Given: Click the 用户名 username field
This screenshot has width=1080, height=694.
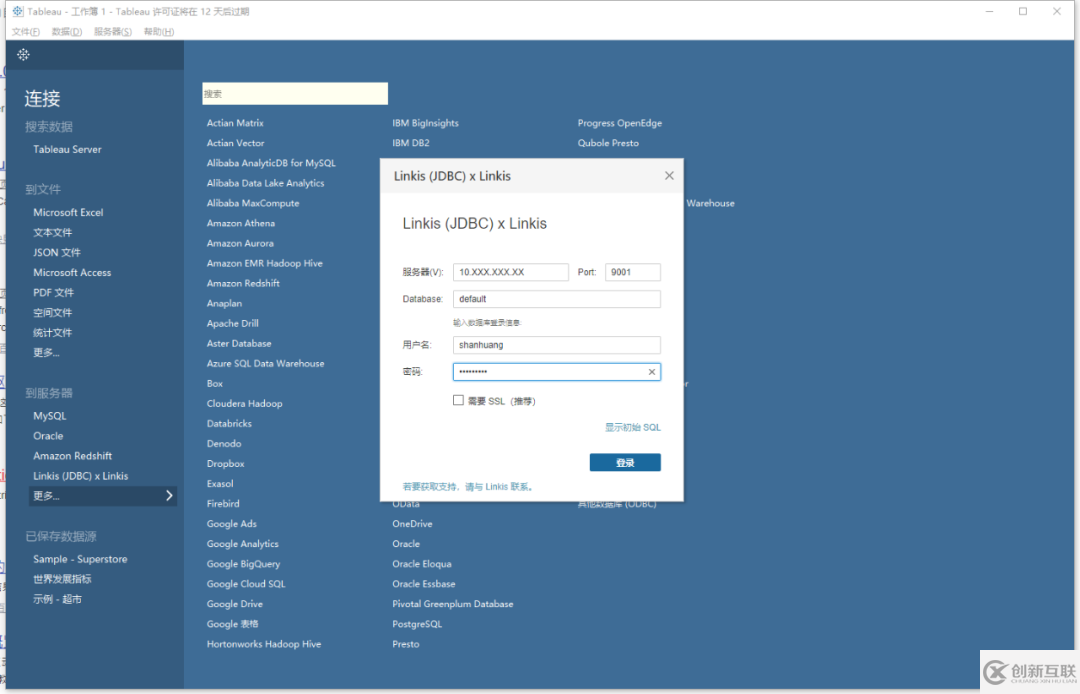Looking at the screenshot, I should coord(557,345).
